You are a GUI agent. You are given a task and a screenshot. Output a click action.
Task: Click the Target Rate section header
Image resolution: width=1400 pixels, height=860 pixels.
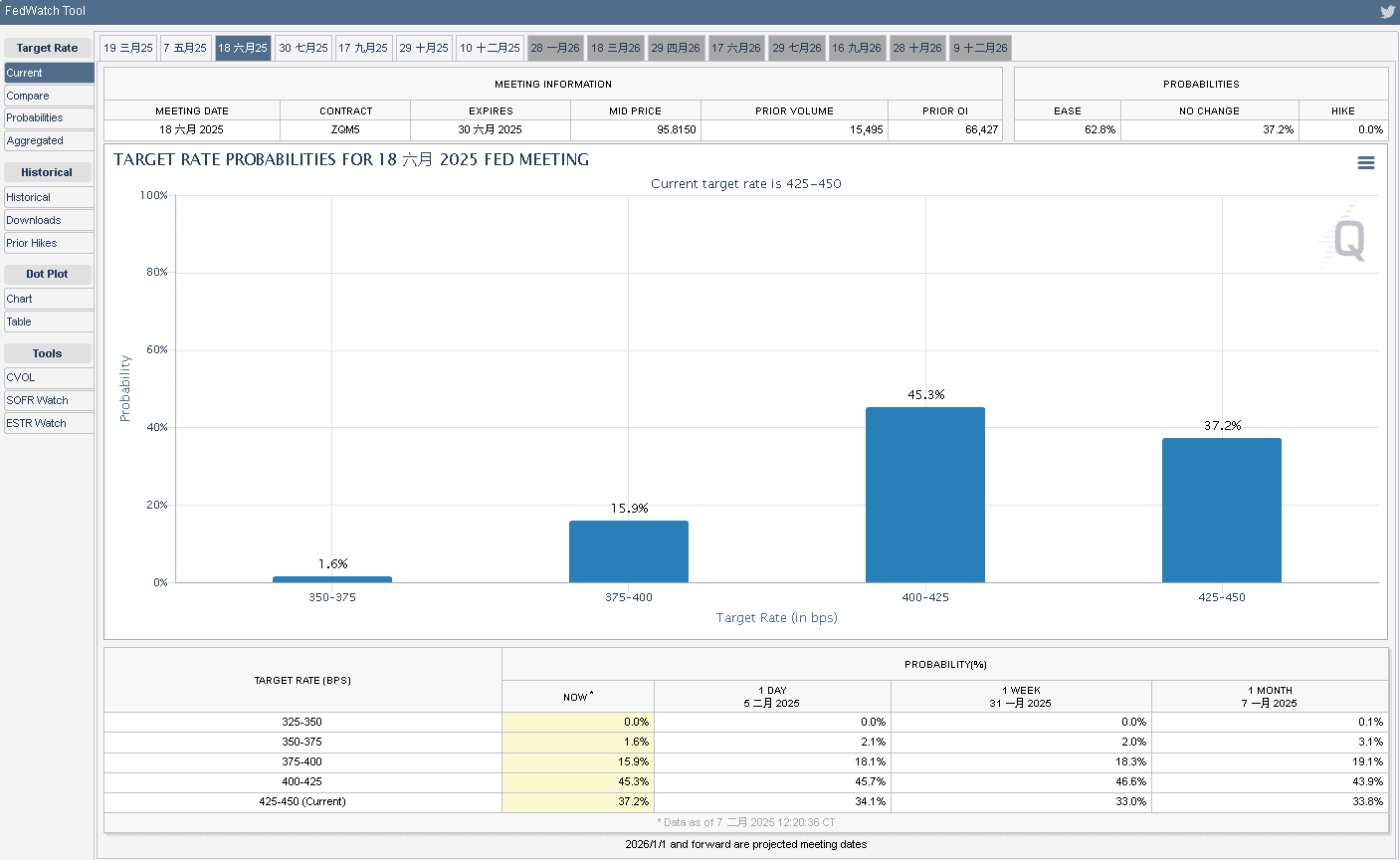(x=47, y=48)
